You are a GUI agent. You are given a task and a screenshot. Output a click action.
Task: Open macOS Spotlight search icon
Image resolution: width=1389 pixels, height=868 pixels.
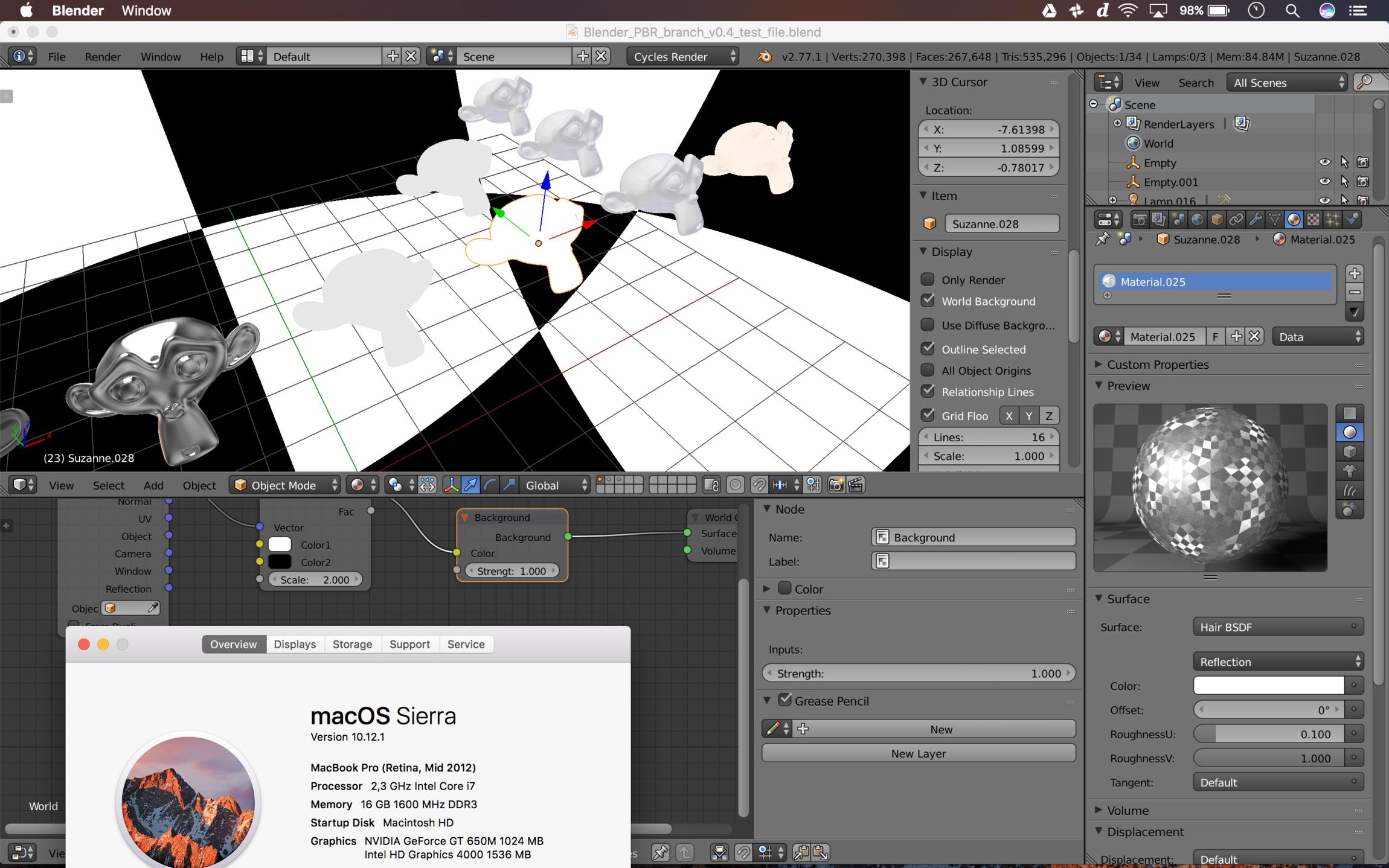[1292, 10]
